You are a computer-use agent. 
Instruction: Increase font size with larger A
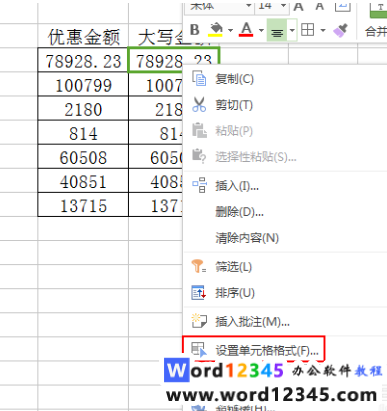click(x=298, y=6)
